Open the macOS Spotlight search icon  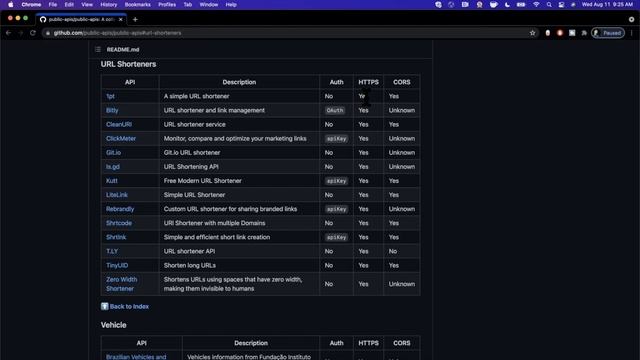(x=549, y=4)
